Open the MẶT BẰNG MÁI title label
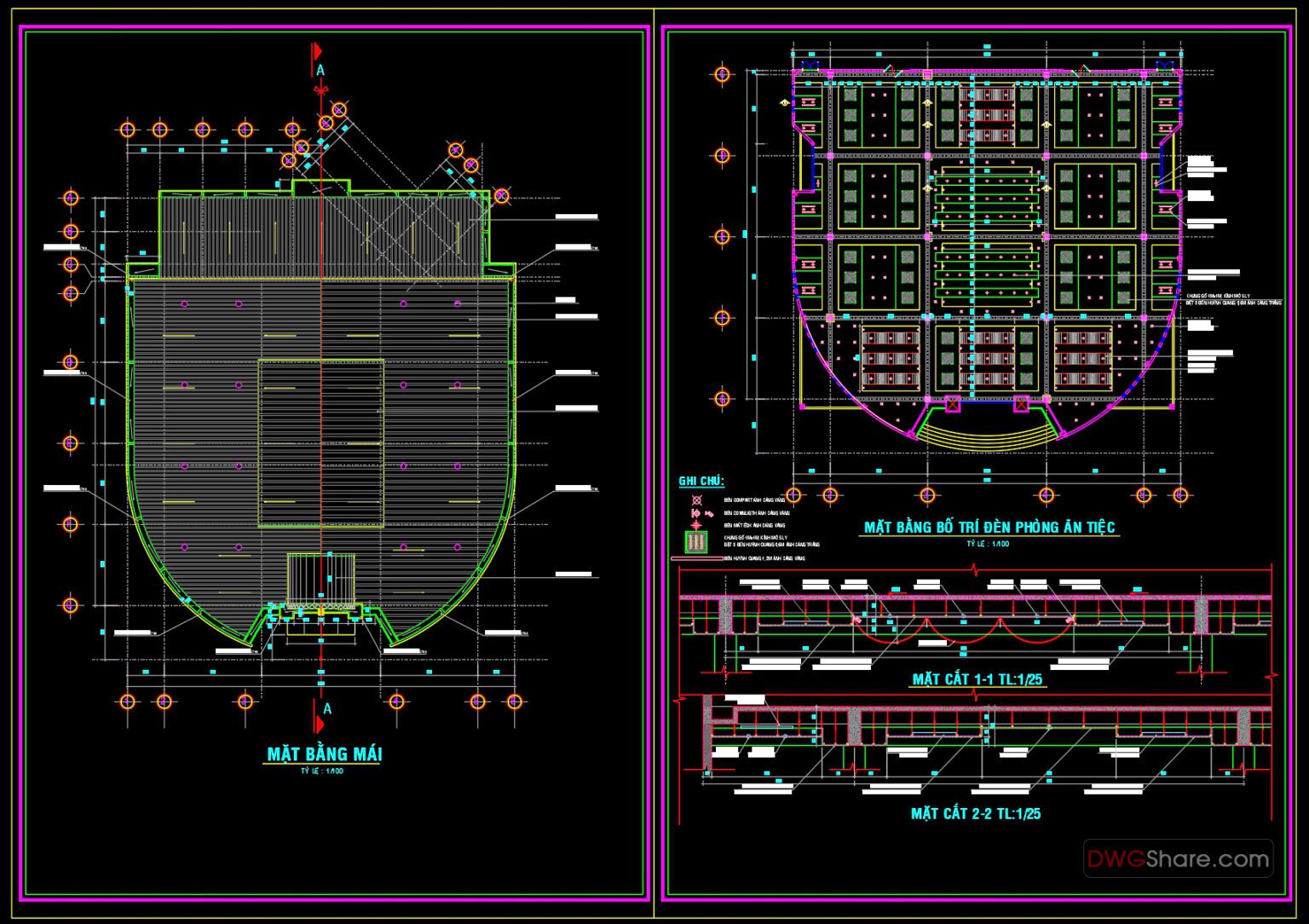1309x924 pixels. [324, 752]
